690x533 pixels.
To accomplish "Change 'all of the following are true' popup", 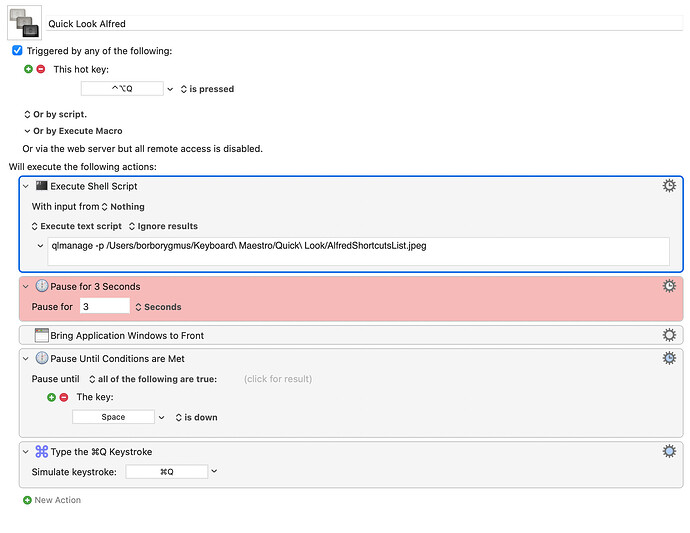I will pyautogui.click(x=153, y=379).
